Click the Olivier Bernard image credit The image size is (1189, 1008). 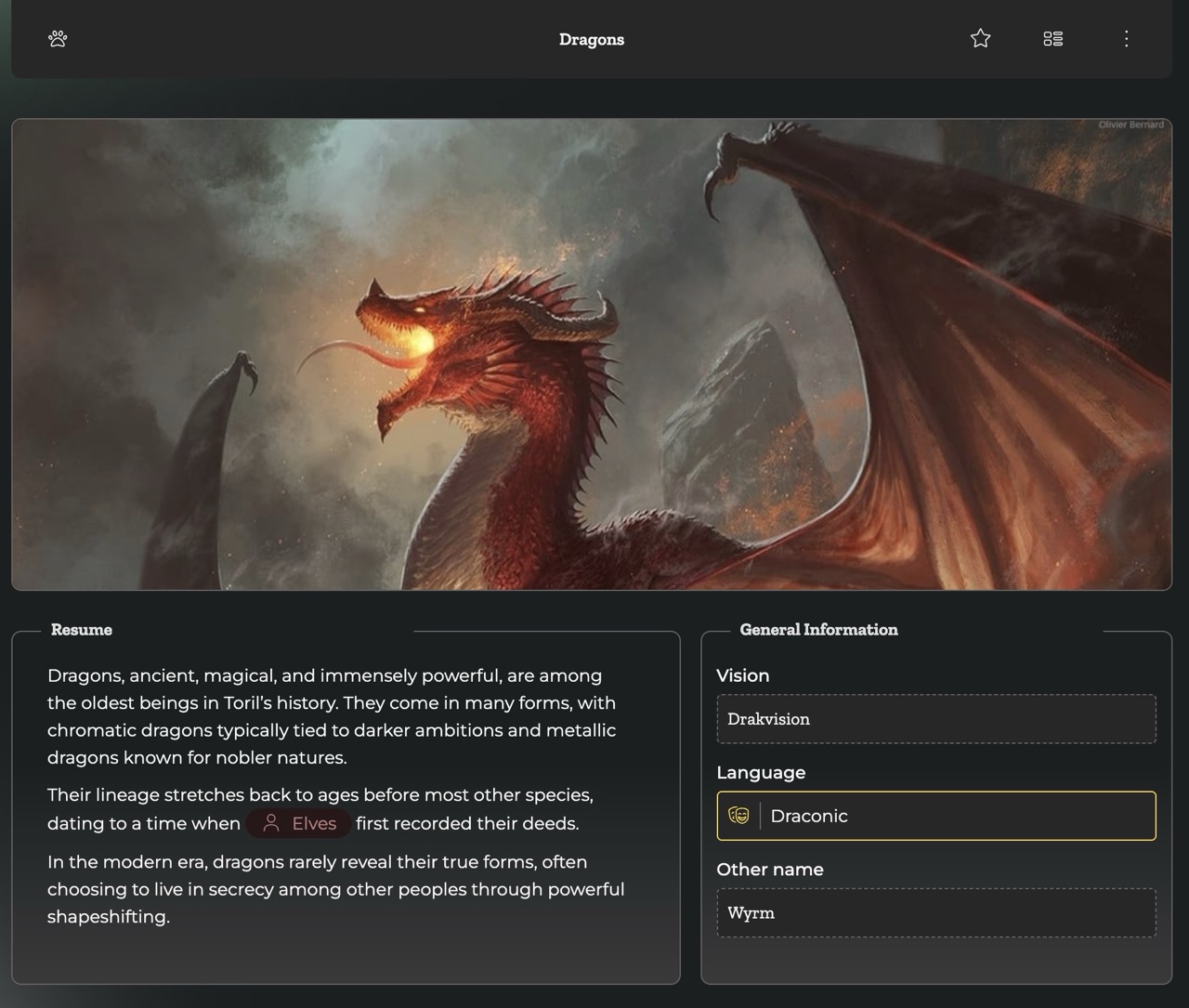click(1130, 124)
